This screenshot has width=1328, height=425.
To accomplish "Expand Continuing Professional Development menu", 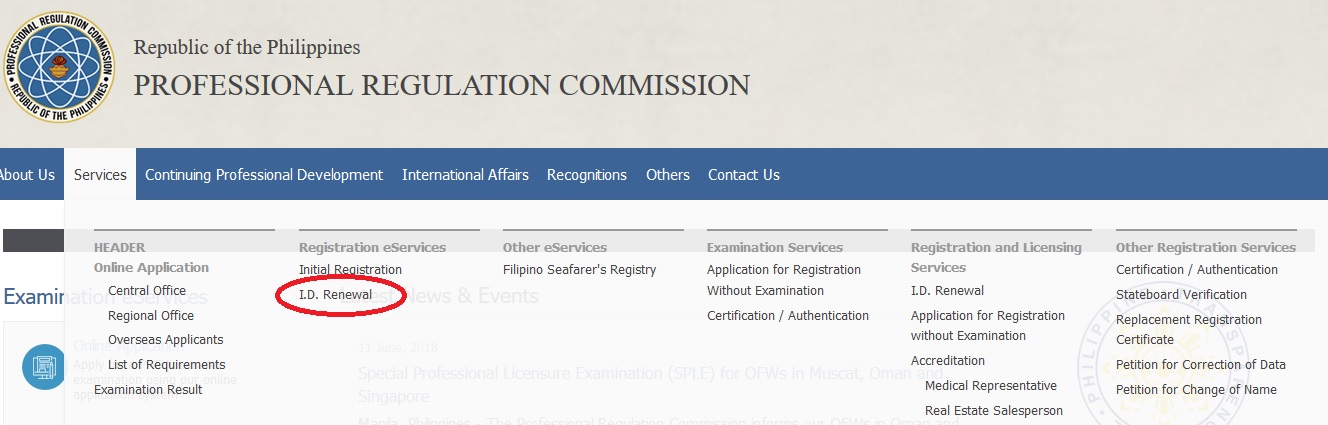I will pyautogui.click(x=264, y=175).
